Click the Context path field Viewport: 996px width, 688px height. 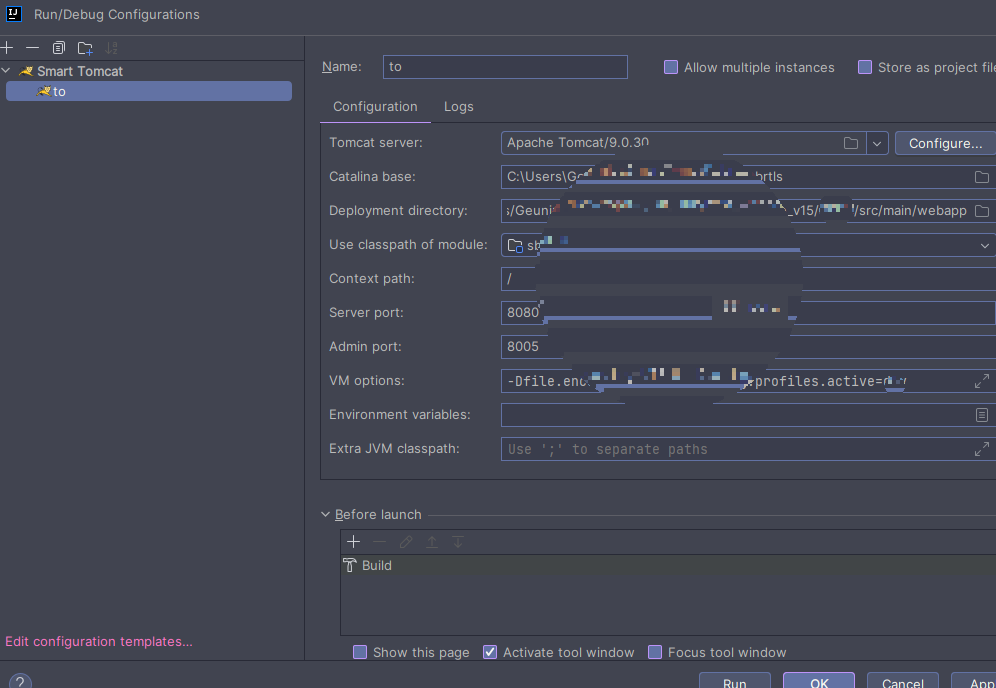[x=748, y=279]
